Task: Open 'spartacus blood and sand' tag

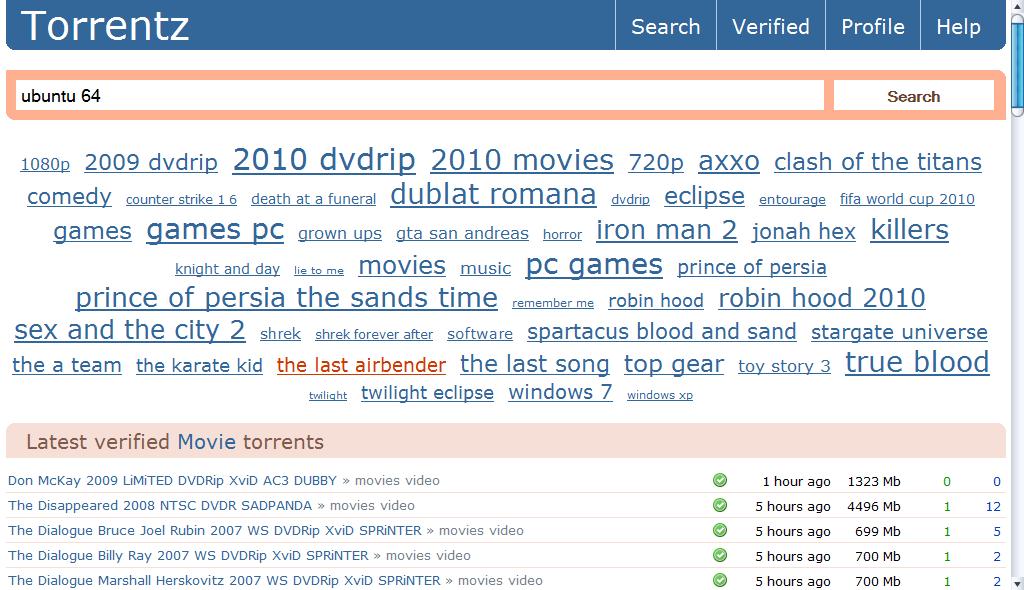Action: click(662, 332)
